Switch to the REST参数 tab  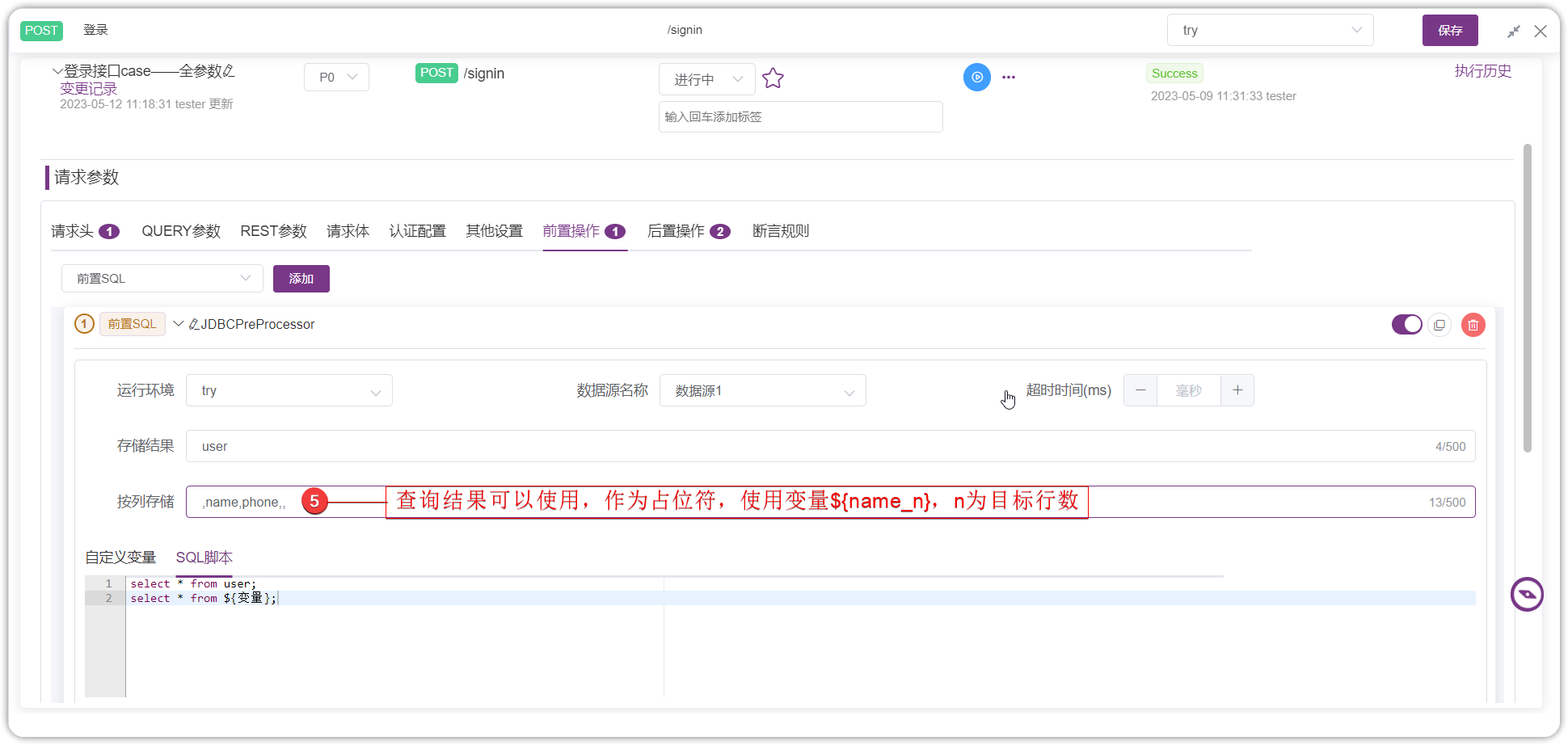[273, 231]
